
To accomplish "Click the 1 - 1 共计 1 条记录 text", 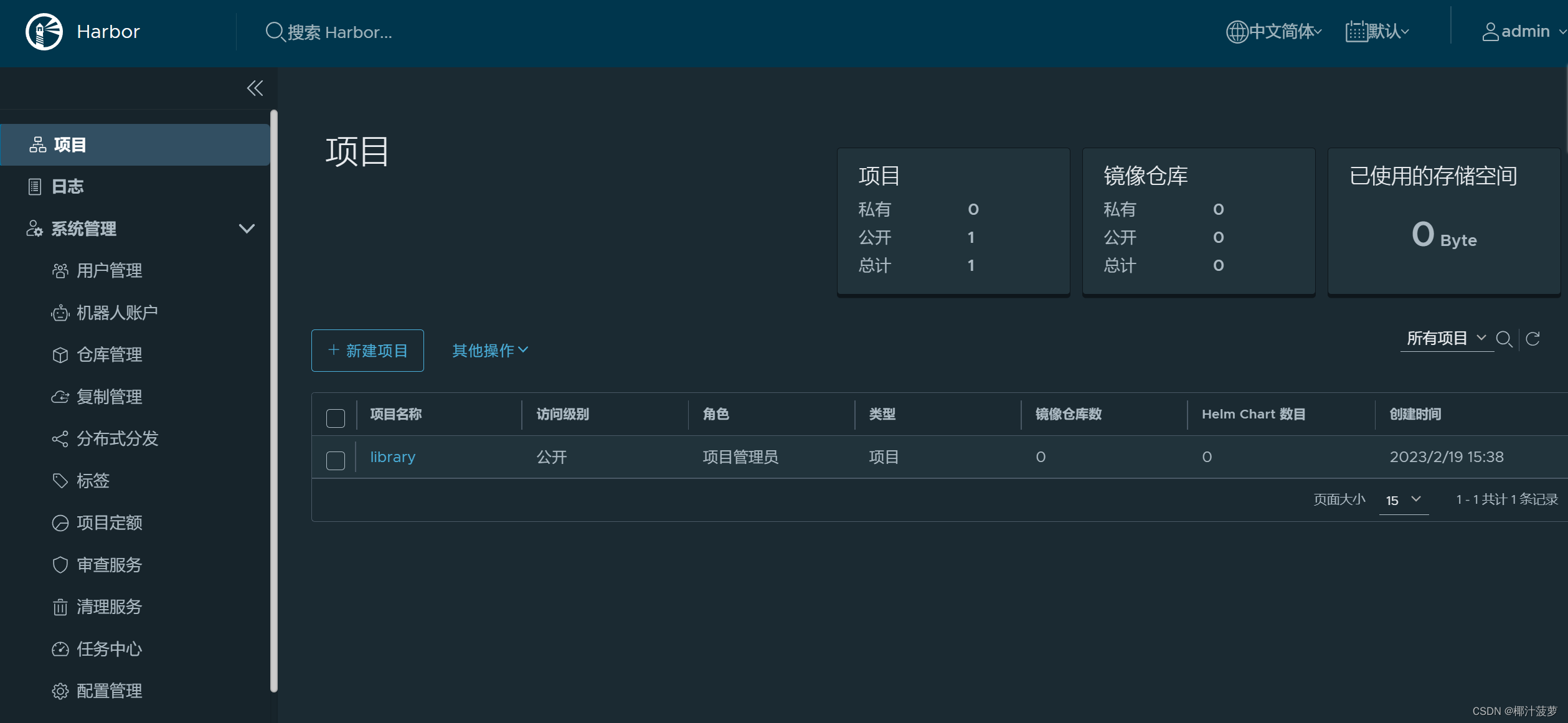I will pos(1507,499).
